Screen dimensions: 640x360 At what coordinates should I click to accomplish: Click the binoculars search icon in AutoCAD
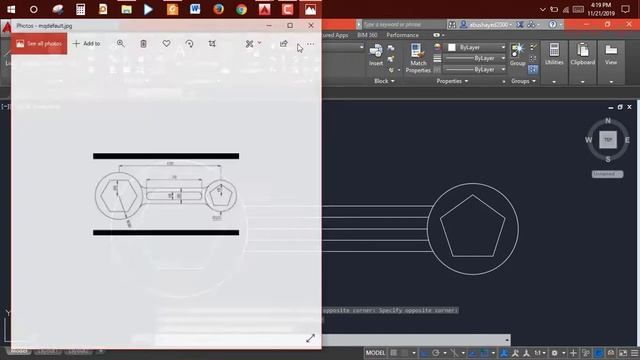pyautogui.click(x=452, y=25)
